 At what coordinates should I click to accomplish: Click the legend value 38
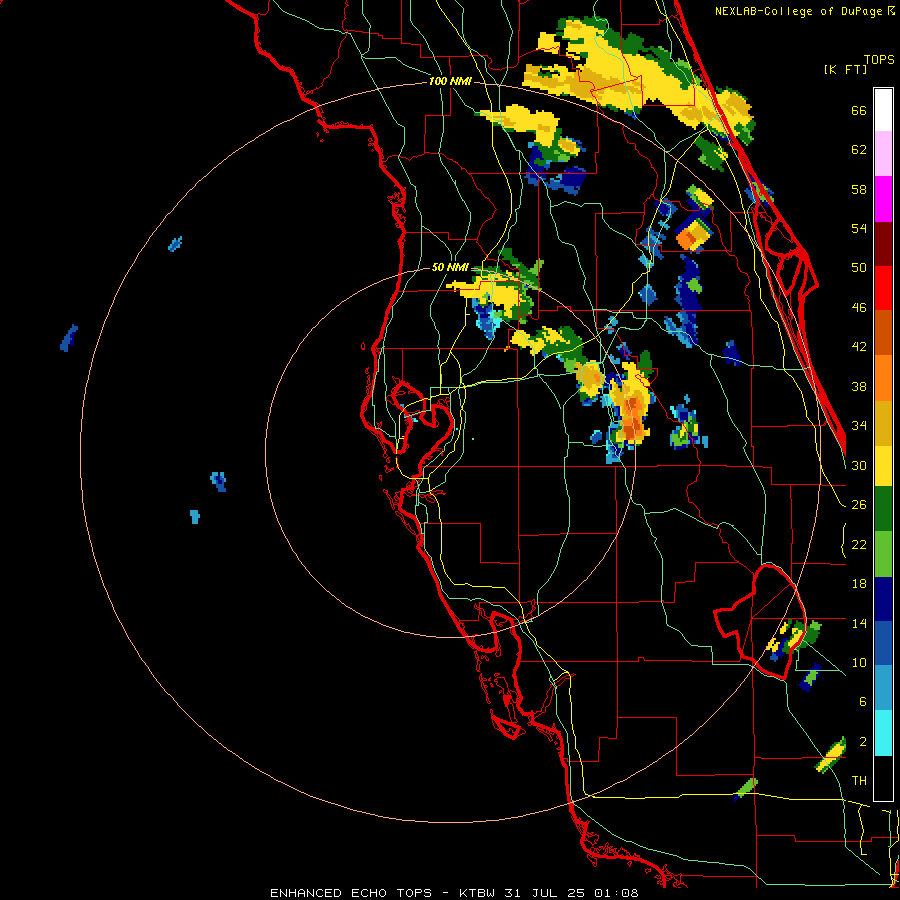click(x=859, y=386)
